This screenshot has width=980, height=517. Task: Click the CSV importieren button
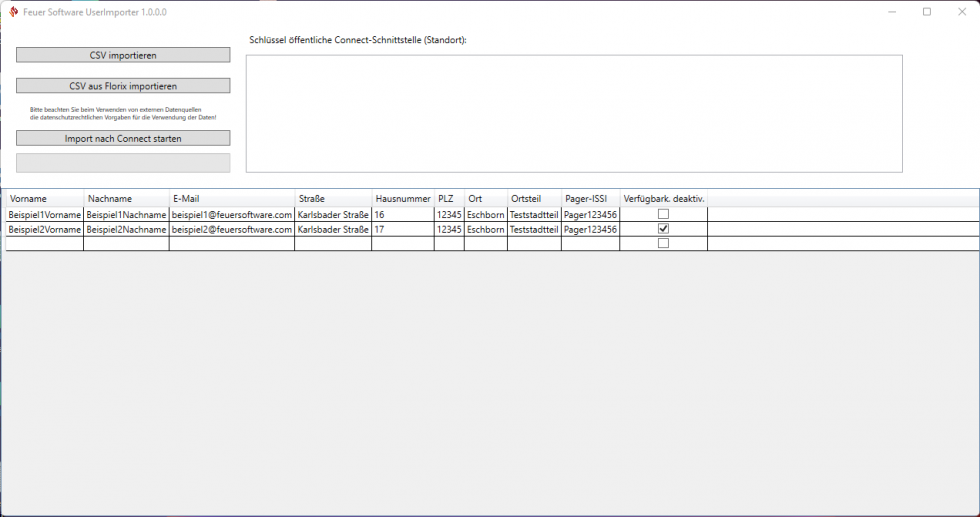coord(123,55)
